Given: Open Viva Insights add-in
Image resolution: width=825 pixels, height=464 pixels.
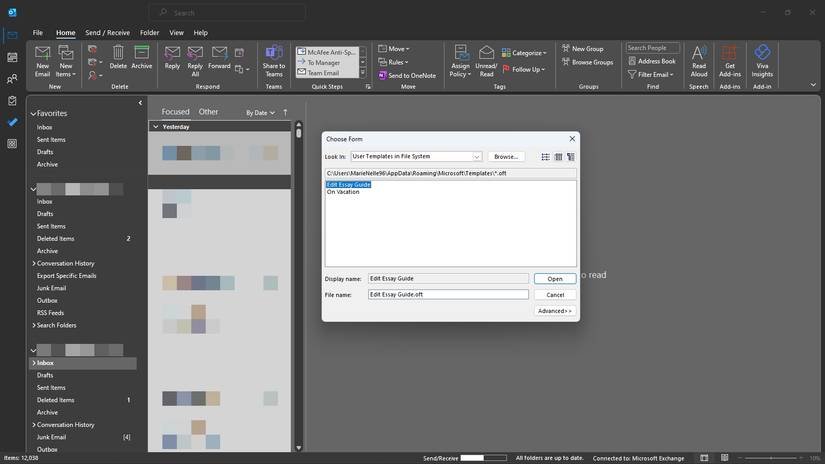Looking at the screenshot, I should point(762,61).
